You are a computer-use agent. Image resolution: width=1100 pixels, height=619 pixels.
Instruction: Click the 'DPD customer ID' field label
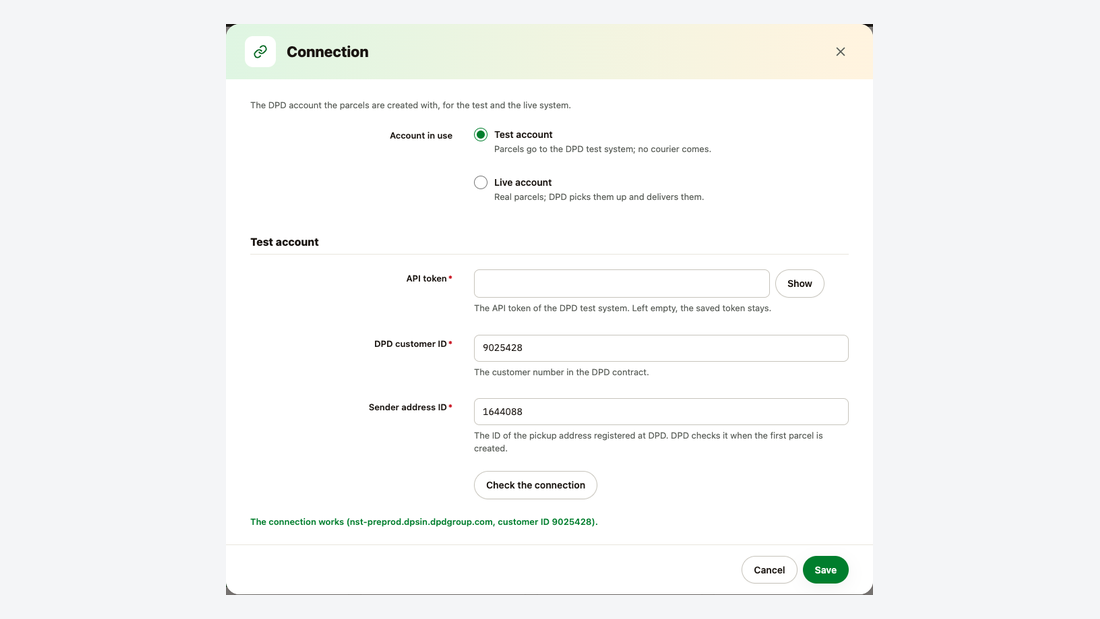410,344
